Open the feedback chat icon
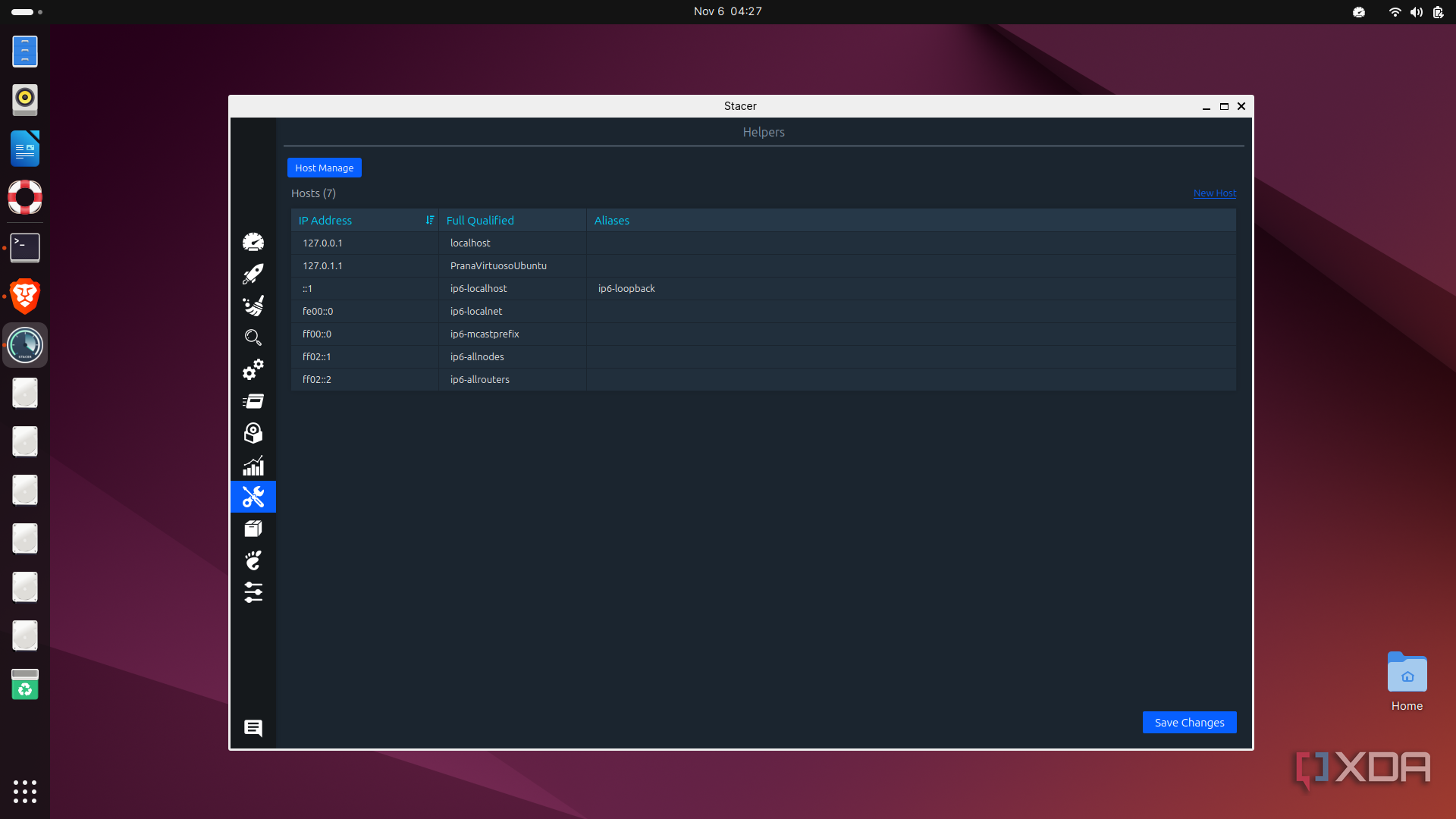The height and width of the screenshot is (819, 1456). pos(253,728)
